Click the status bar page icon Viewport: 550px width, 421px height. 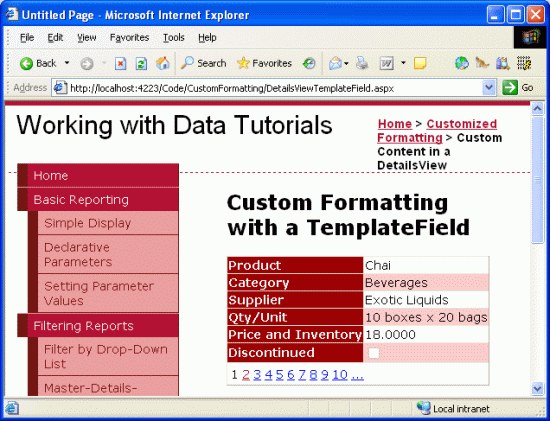[12, 408]
